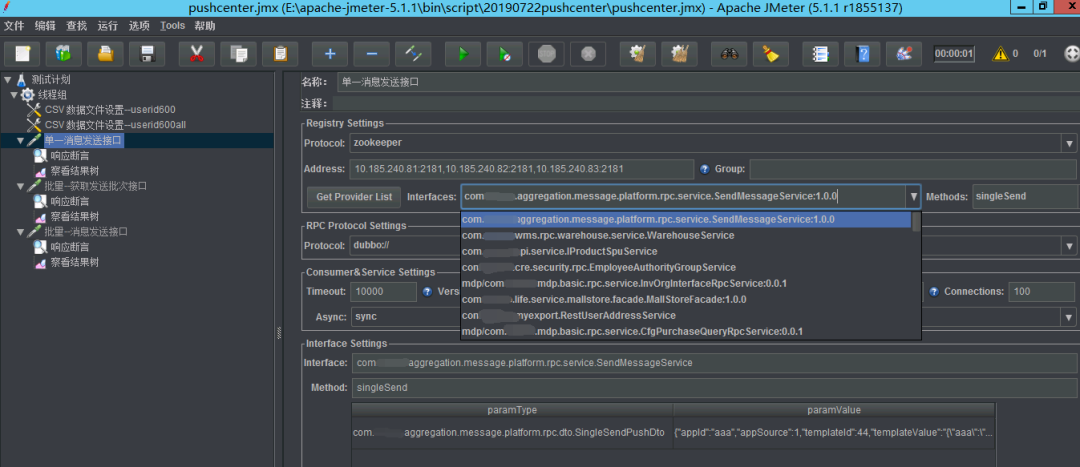
Task: Expand all tree nodes with plus icon
Action: tap(330, 53)
